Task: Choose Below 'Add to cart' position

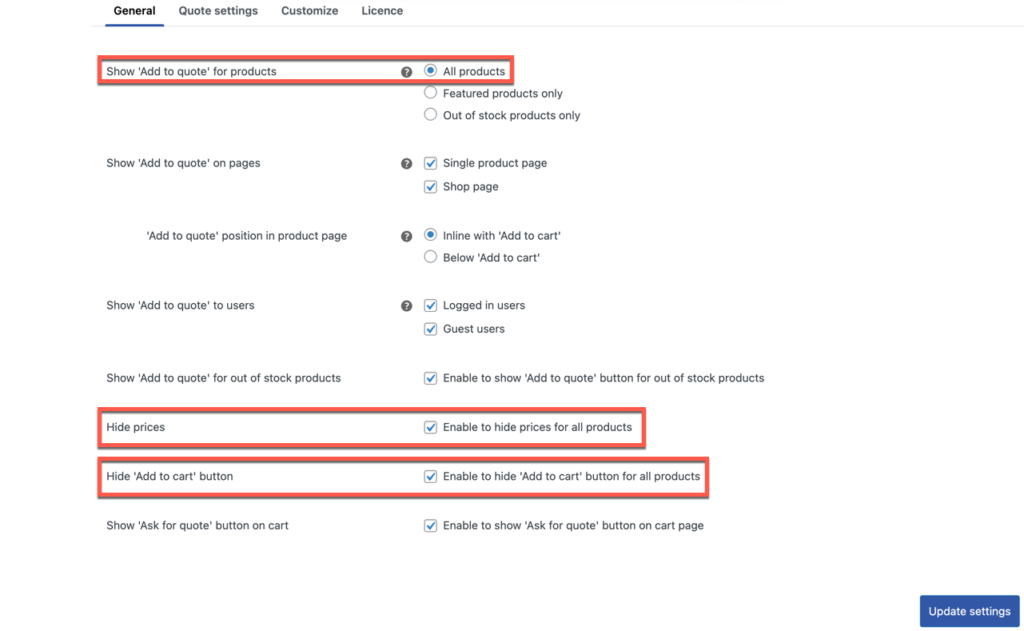Action: [431, 257]
